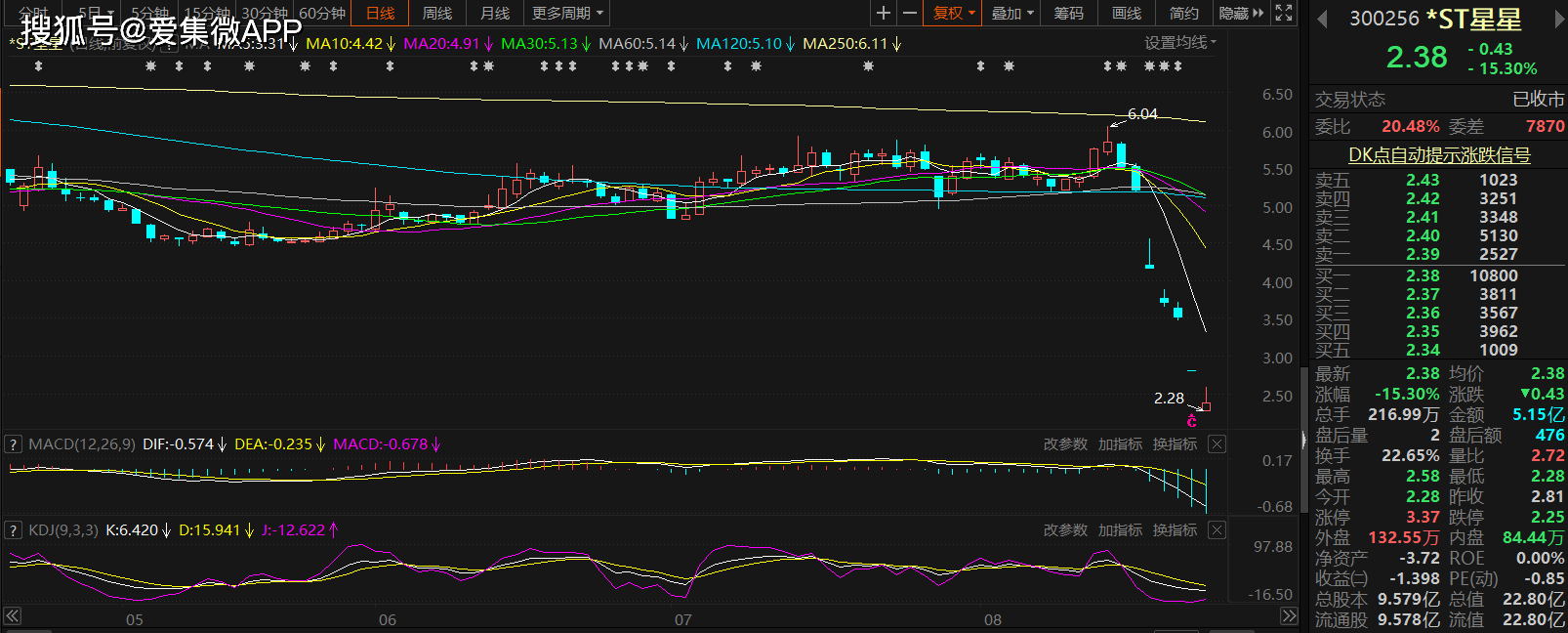
Task: Close the KDJ indicator panel
Action: click(x=1217, y=530)
